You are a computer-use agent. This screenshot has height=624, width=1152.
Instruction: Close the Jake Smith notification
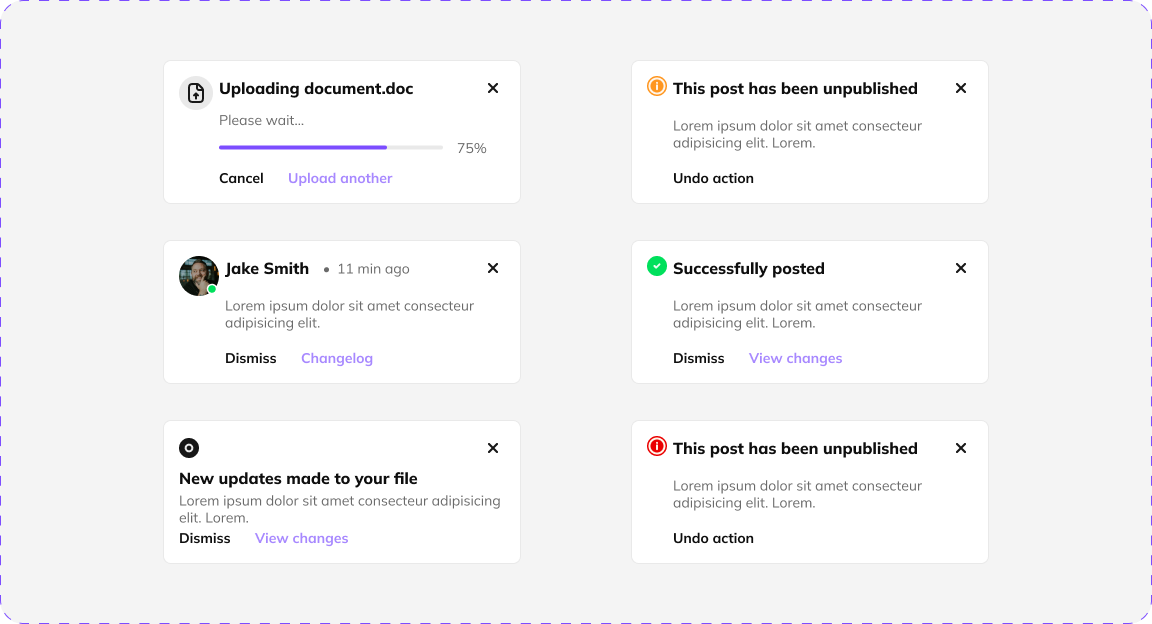[493, 268]
